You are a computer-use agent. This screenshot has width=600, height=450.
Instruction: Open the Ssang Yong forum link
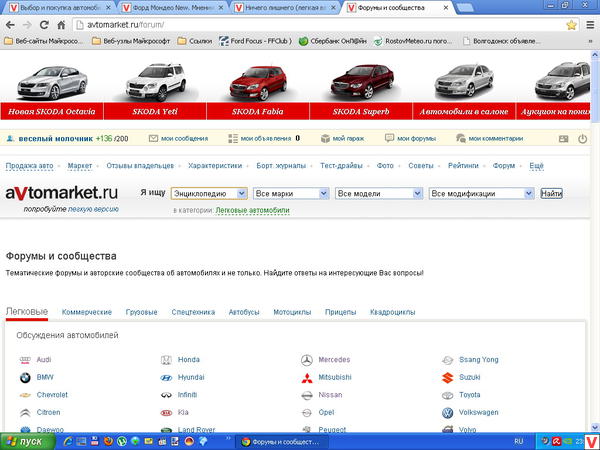click(479, 360)
